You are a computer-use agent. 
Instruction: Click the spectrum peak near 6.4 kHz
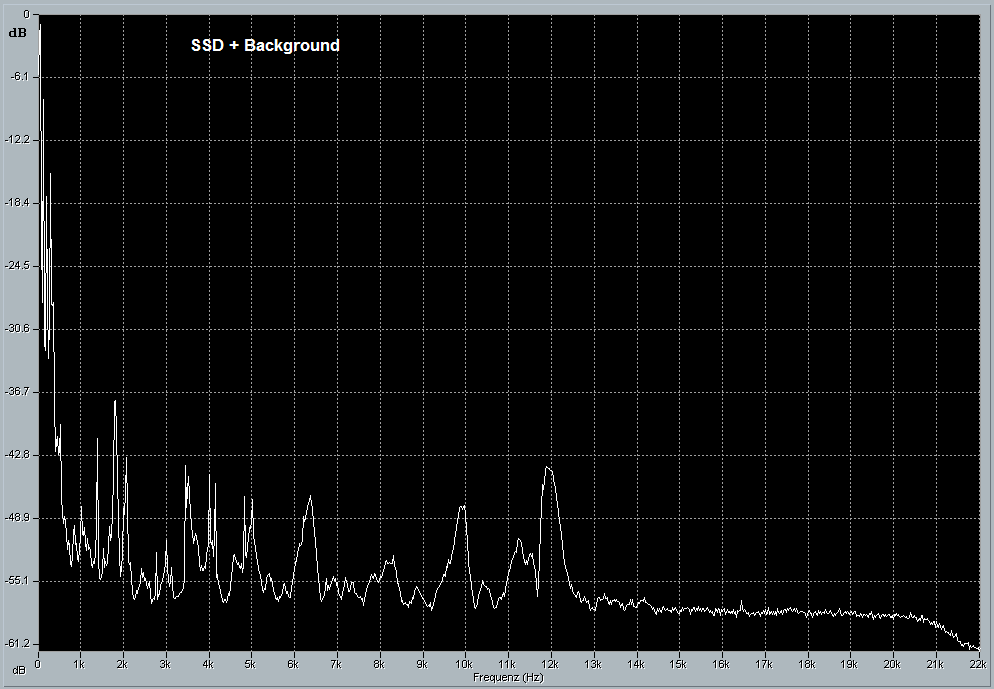click(311, 496)
